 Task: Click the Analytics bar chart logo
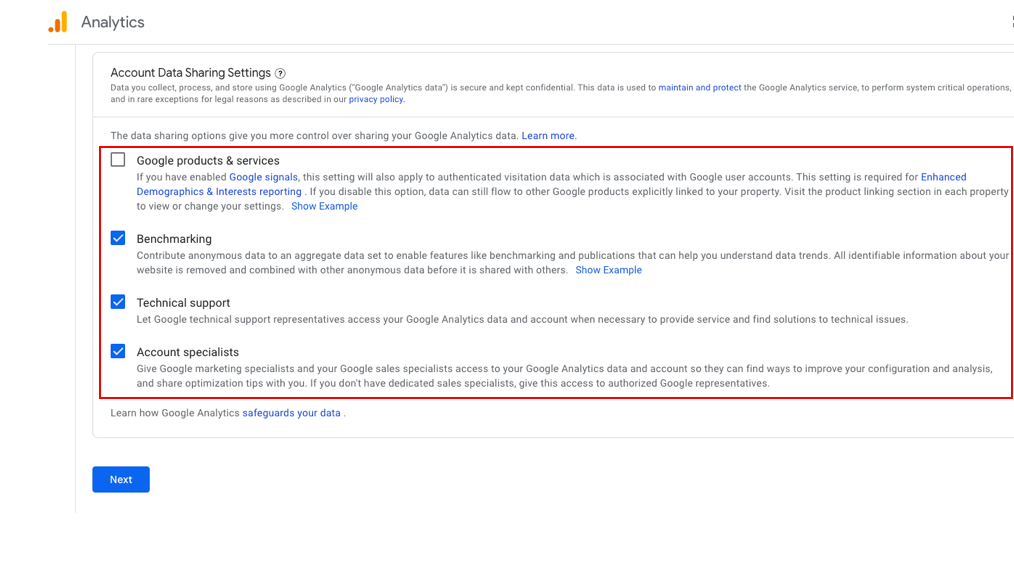58,22
